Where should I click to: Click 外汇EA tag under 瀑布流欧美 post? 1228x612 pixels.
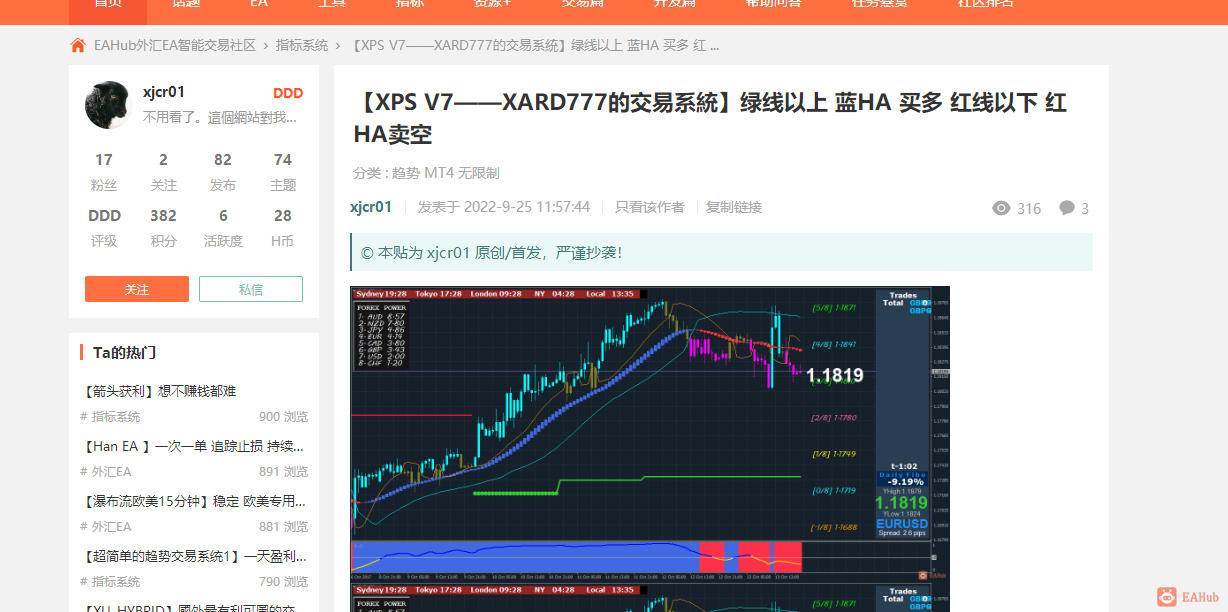pyautogui.click(x=106, y=527)
